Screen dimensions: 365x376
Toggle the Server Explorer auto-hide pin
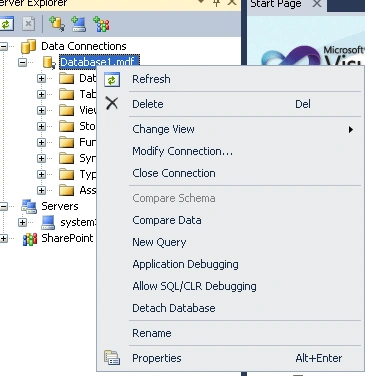217,3
